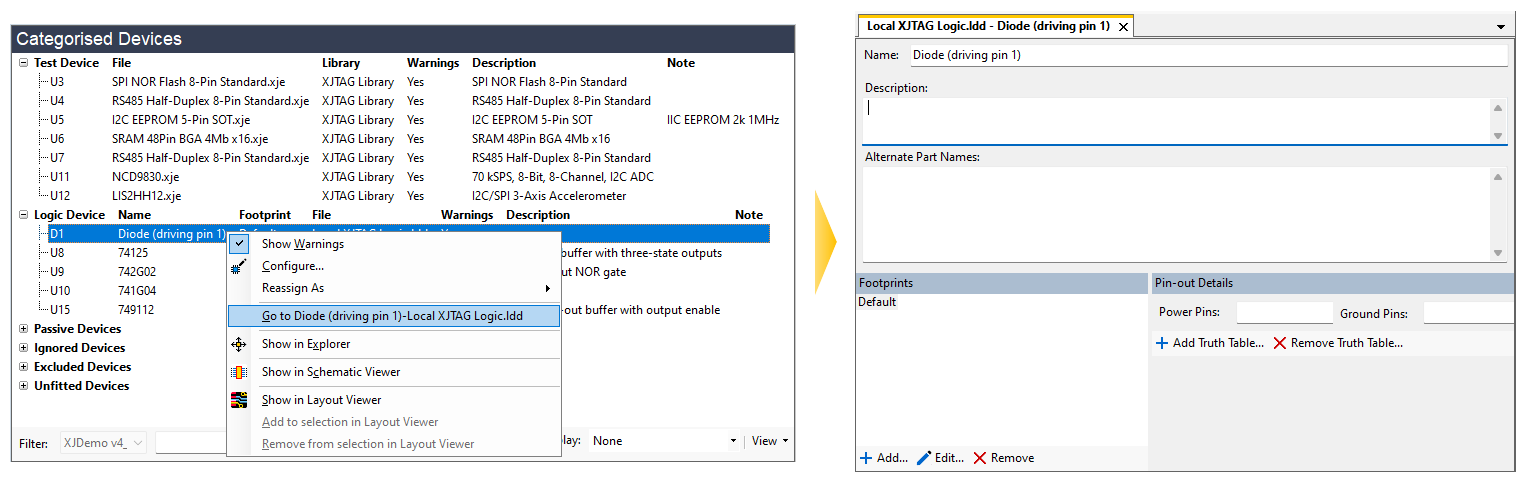Viewport: 1520px width, 479px height.
Task: Click the red X Remove footprint icon
Action: coord(980,458)
